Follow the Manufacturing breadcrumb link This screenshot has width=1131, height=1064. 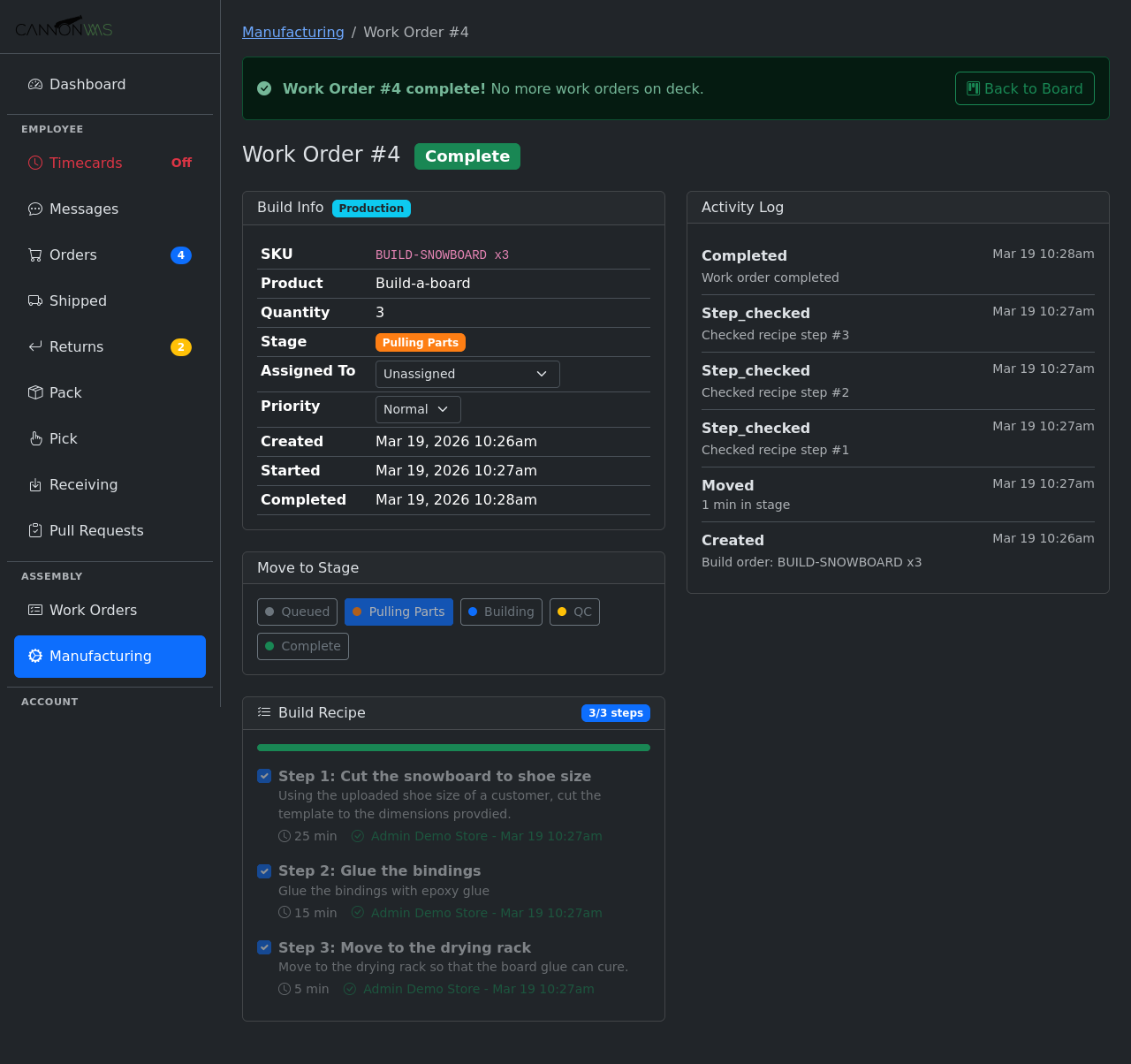tap(293, 33)
